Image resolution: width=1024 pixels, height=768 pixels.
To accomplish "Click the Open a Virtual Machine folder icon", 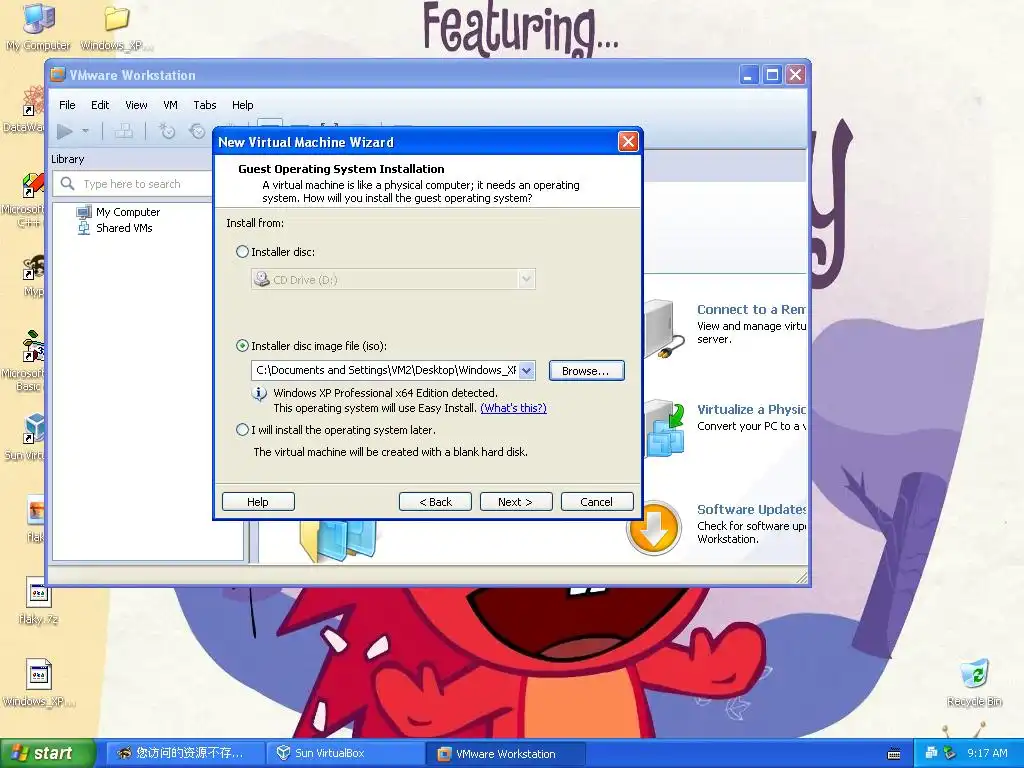I will pyautogui.click(x=338, y=541).
